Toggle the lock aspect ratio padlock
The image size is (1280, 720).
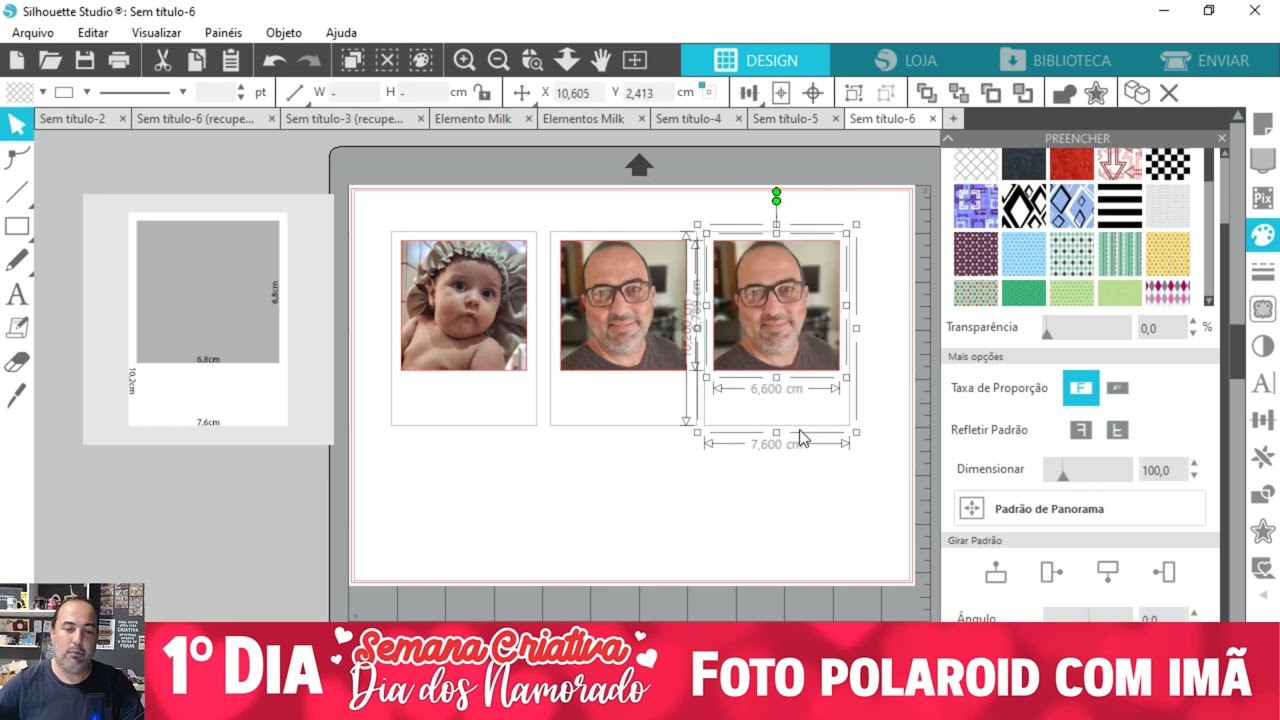pyautogui.click(x=482, y=92)
